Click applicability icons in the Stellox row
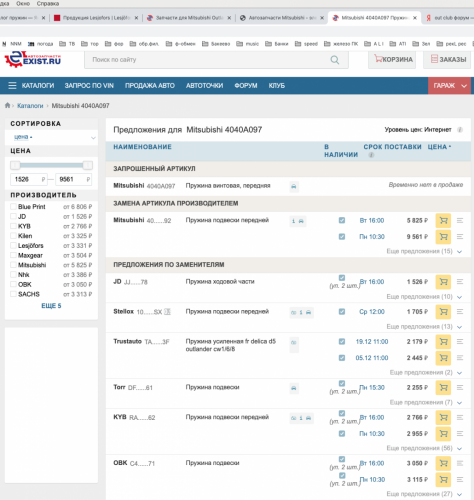This screenshot has height=500, width=474. (301, 312)
